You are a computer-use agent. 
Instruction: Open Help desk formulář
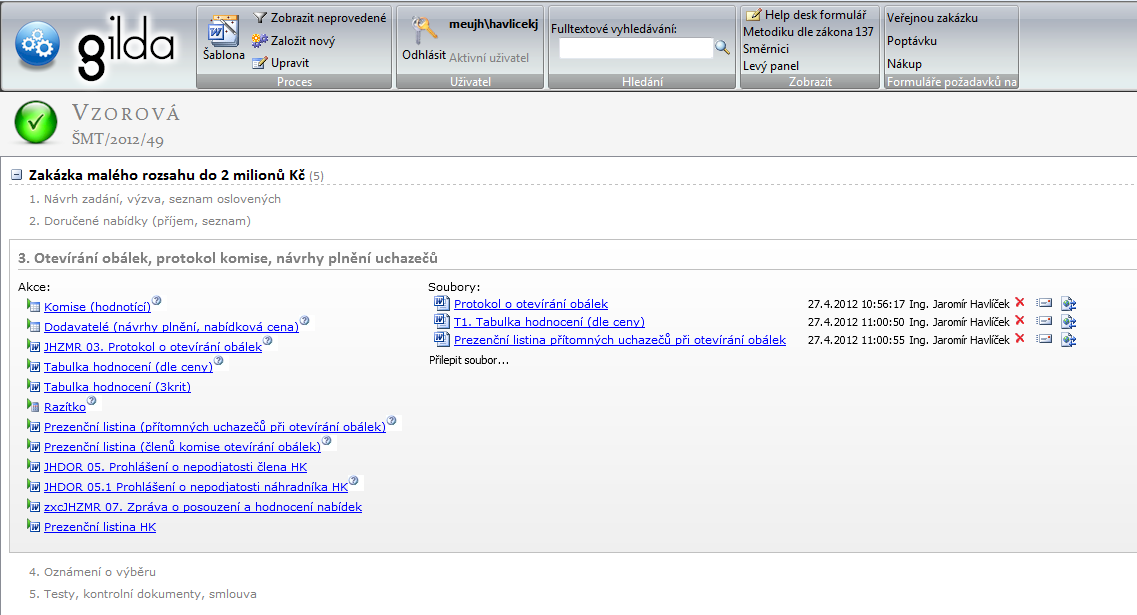tap(806, 15)
